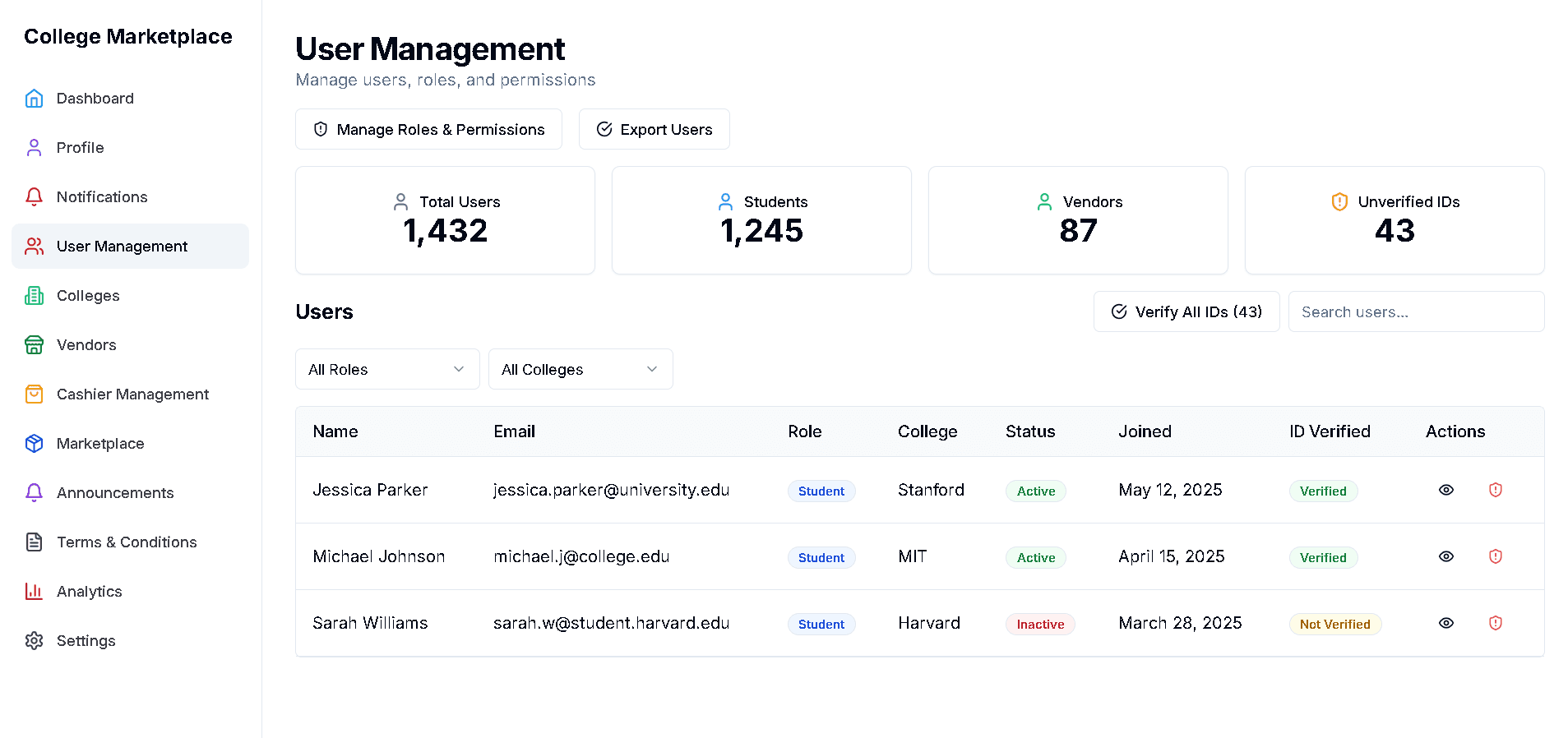Image resolution: width=1568 pixels, height=738 pixels.
Task: Click the Marketplace cube icon
Action: (x=34, y=444)
